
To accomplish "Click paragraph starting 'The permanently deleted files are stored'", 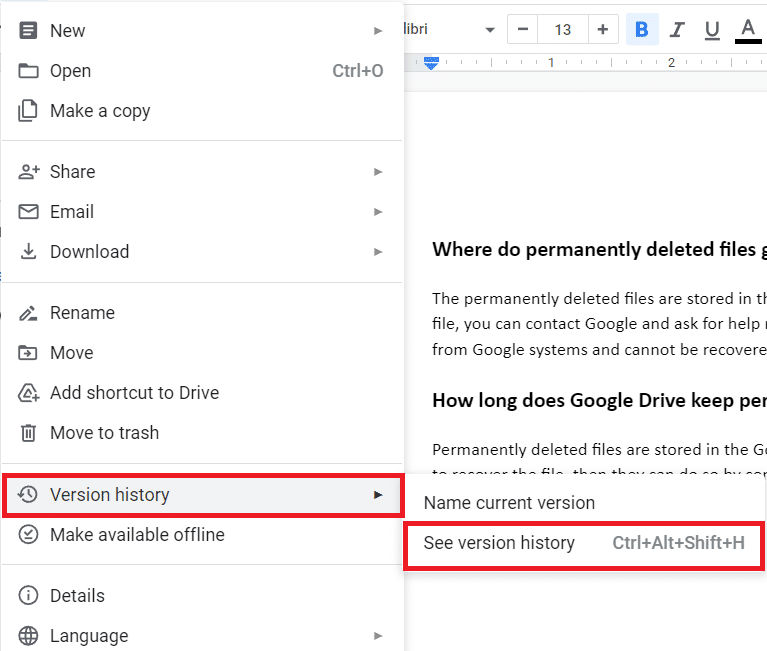I will tap(599, 324).
